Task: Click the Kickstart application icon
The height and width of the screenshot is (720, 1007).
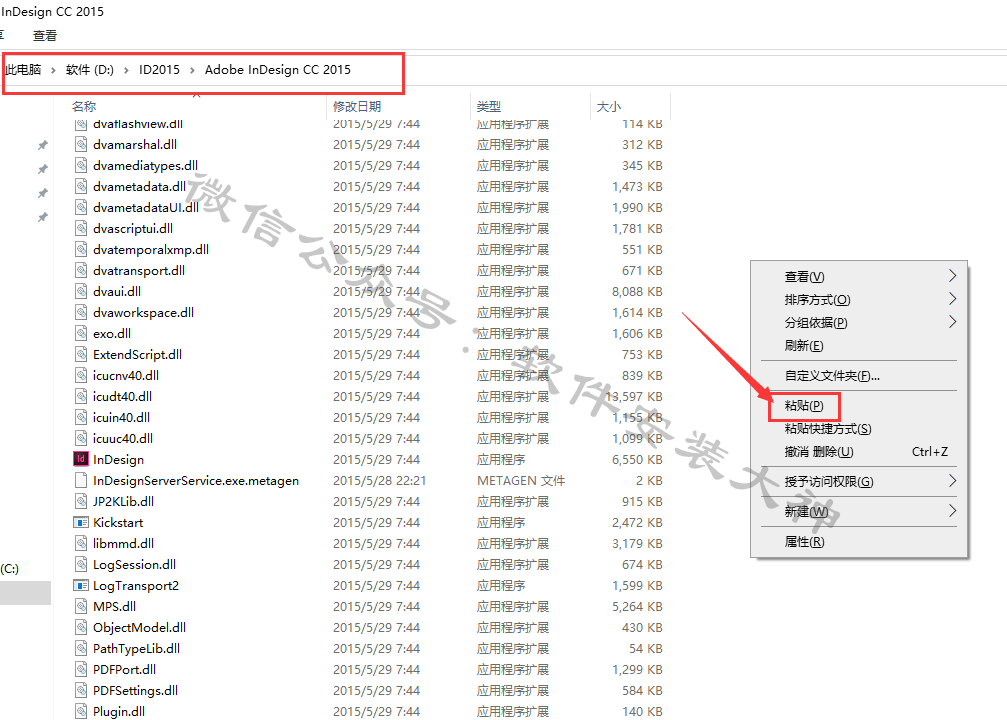Action: click(x=81, y=522)
